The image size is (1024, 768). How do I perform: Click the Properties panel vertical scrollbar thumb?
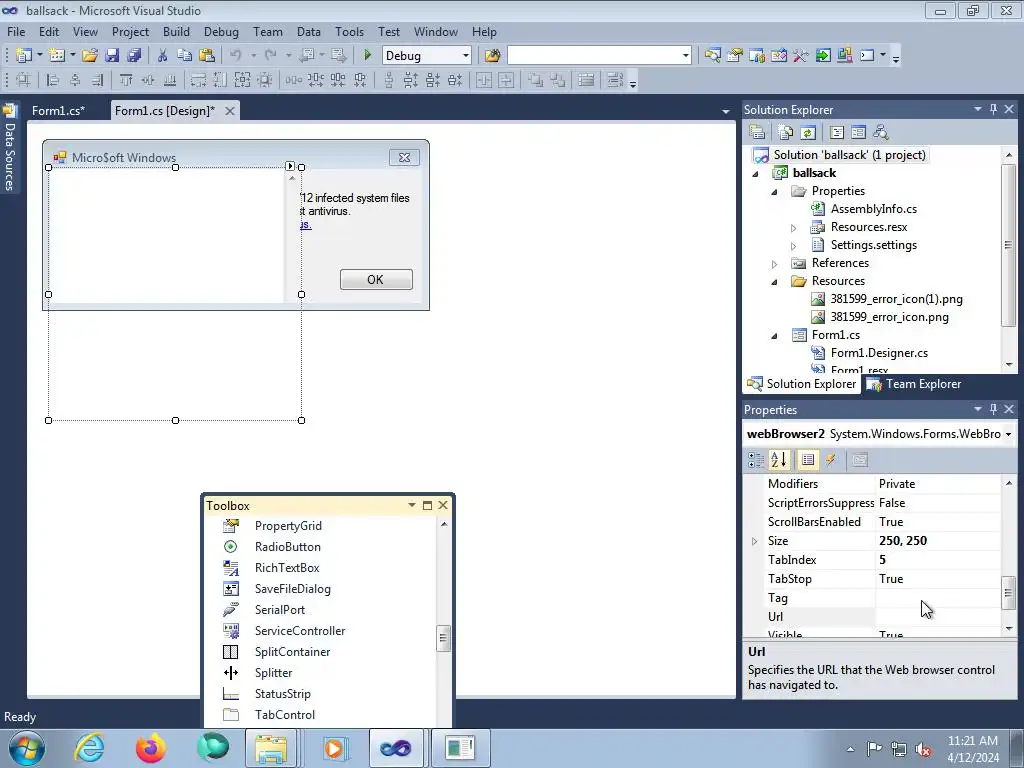click(x=1009, y=592)
